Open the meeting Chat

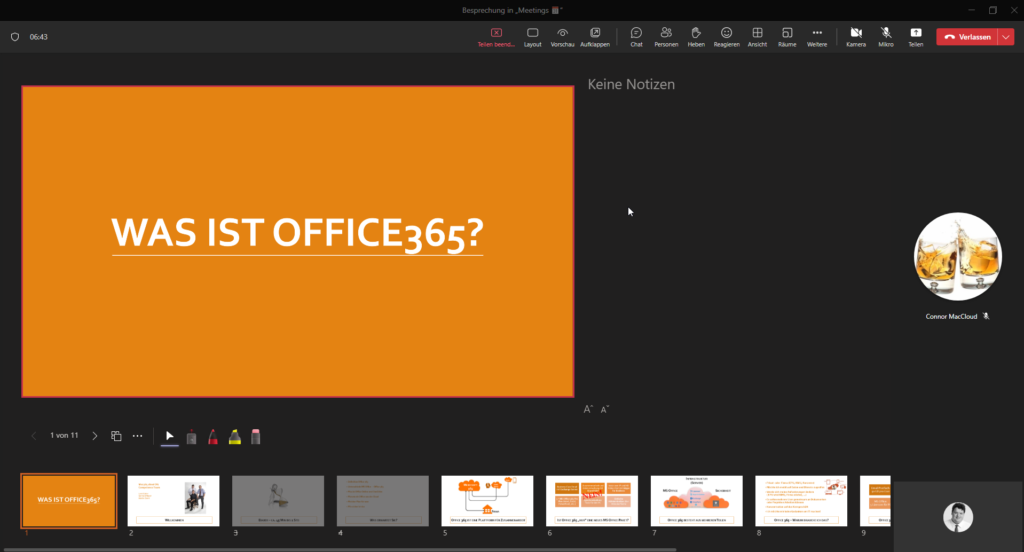pyautogui.click(x=636, y=37)
